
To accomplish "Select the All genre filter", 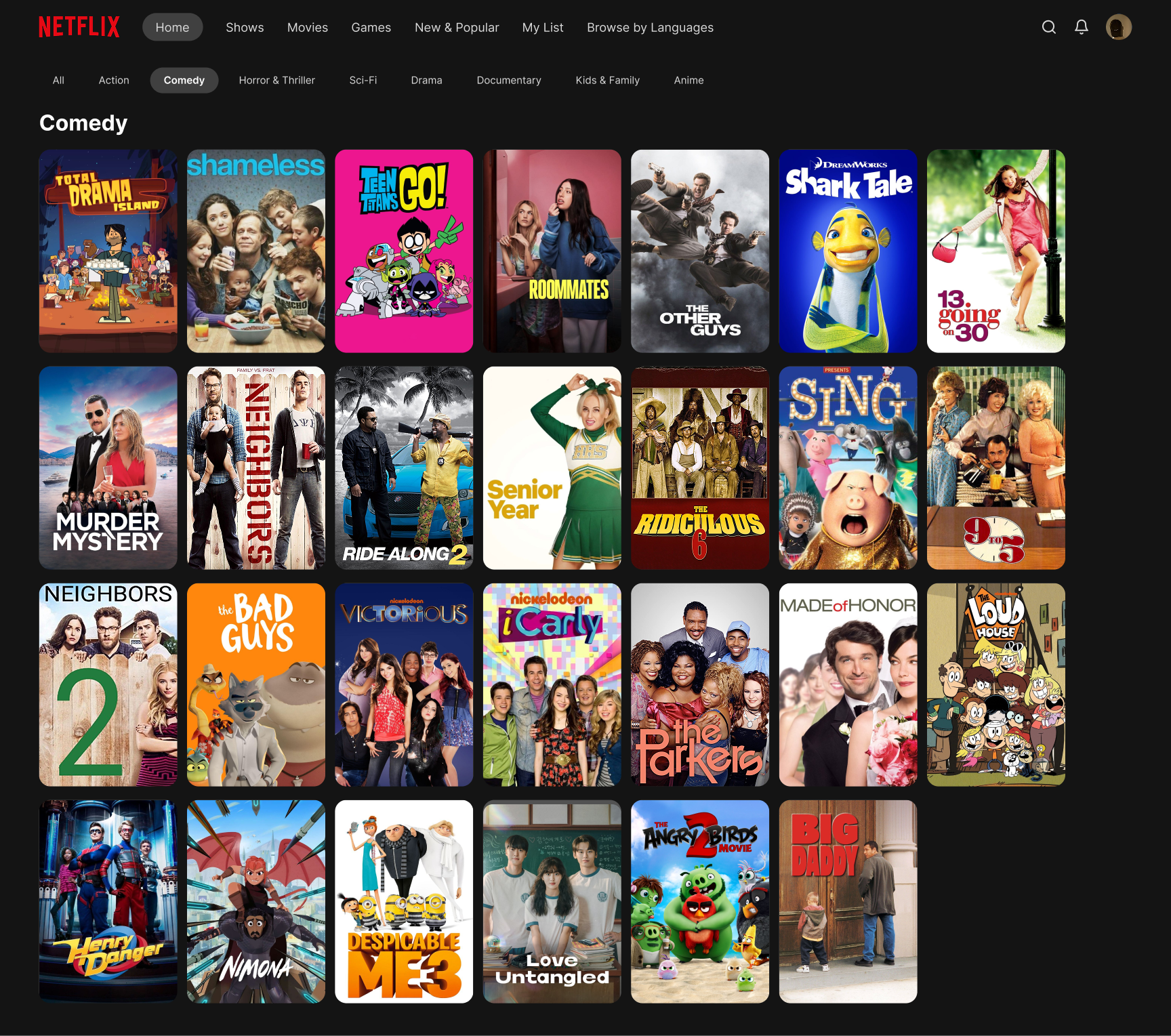I will coord(59,80).
